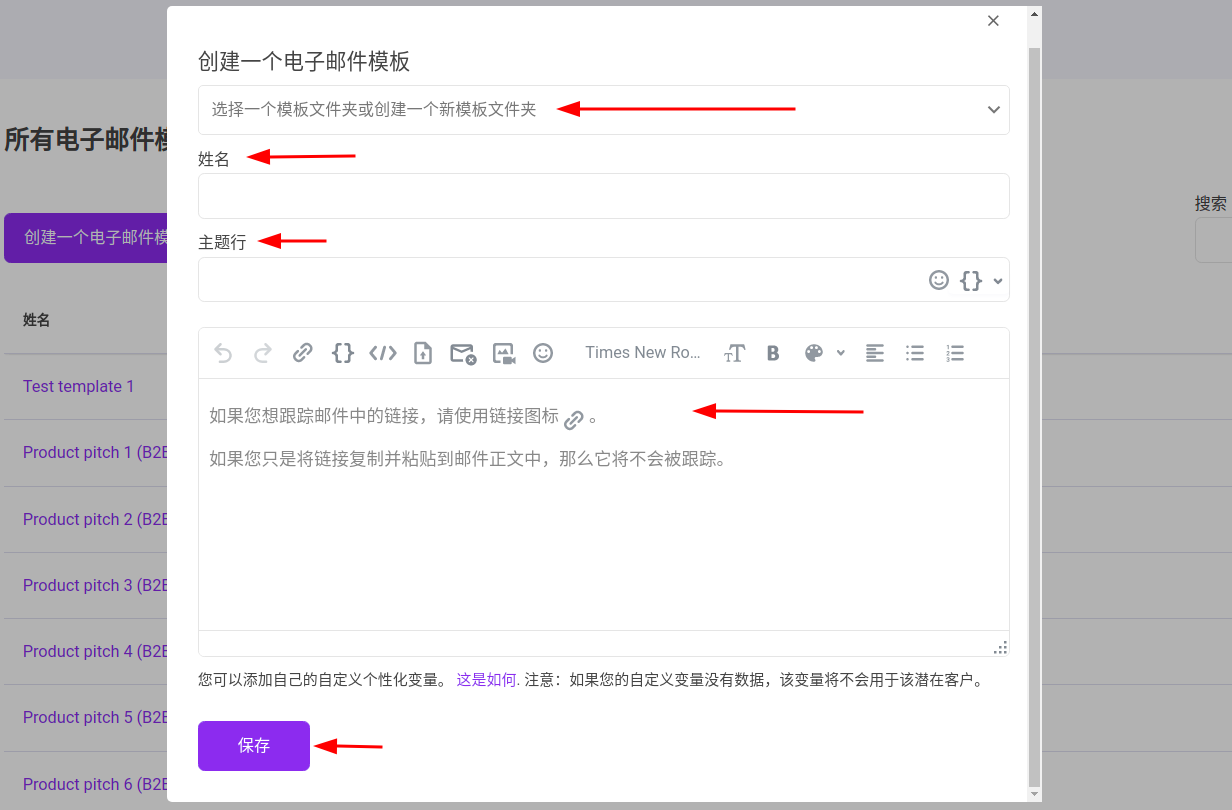Open Product pitch 4 template link
The image size is (1232, 810).
coord(95,652)
